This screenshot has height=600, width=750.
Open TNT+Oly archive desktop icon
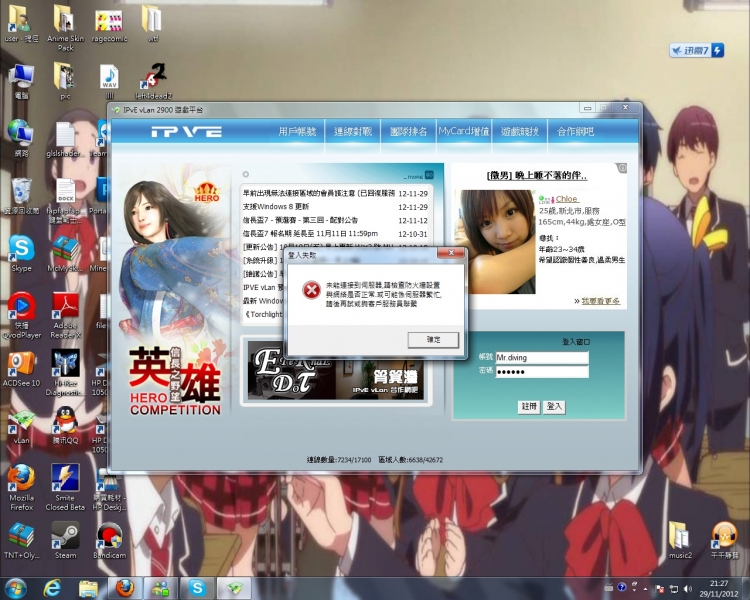tap(22, 541)
